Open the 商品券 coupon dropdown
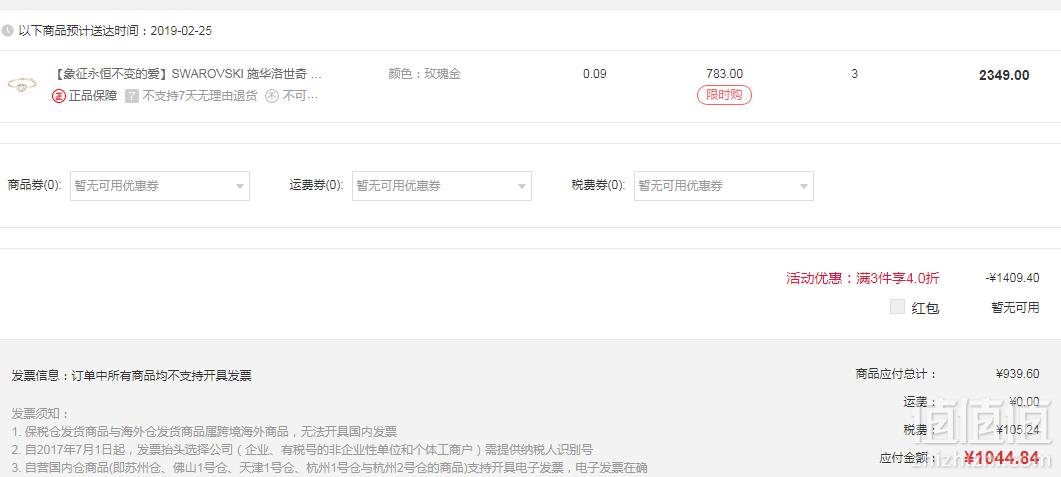 (x=160, y=186)
